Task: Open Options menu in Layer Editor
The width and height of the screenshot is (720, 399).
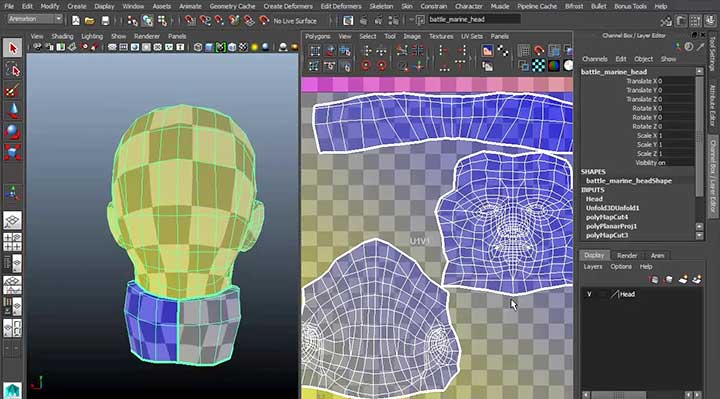Action: (x=621, y=267)
